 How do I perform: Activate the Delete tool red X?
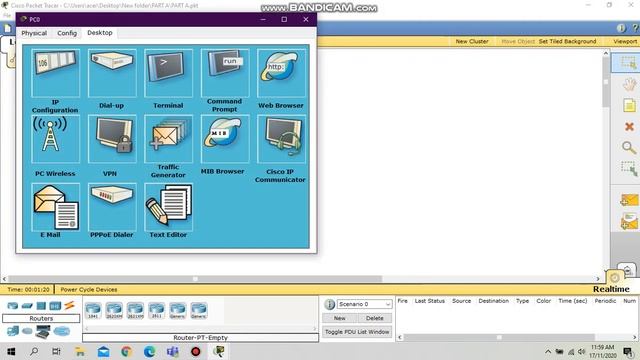[x=629, y=127]
